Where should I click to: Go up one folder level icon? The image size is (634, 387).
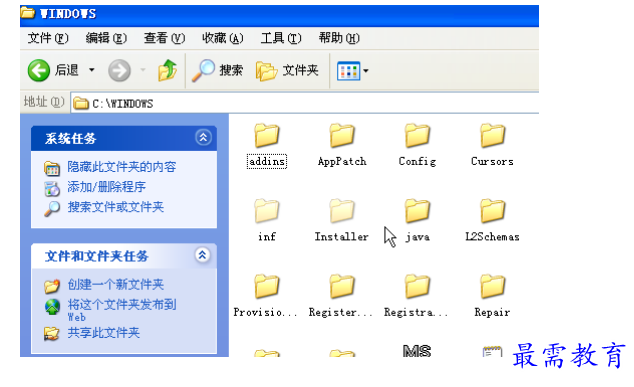tap(167, 70)
